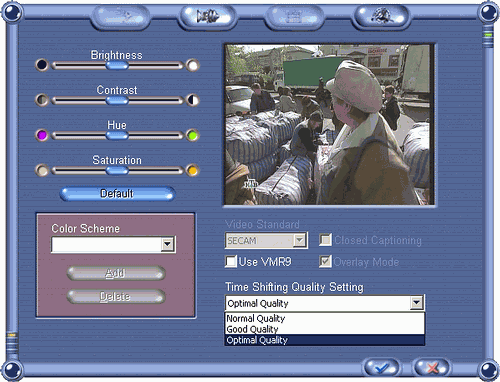Click the high-contrast half-circle icon
The width and height of the screenshot is (500, 382).
(x=193, y=100)
